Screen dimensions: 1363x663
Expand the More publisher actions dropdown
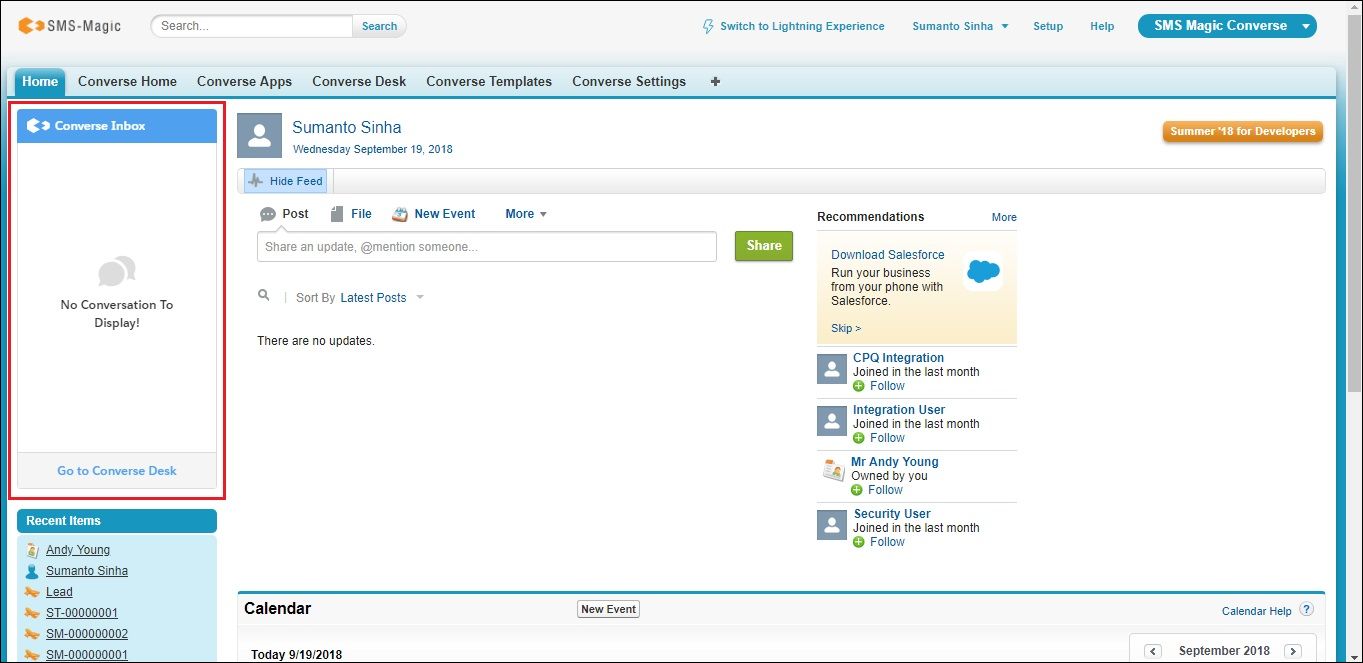[x=526, y=214]
